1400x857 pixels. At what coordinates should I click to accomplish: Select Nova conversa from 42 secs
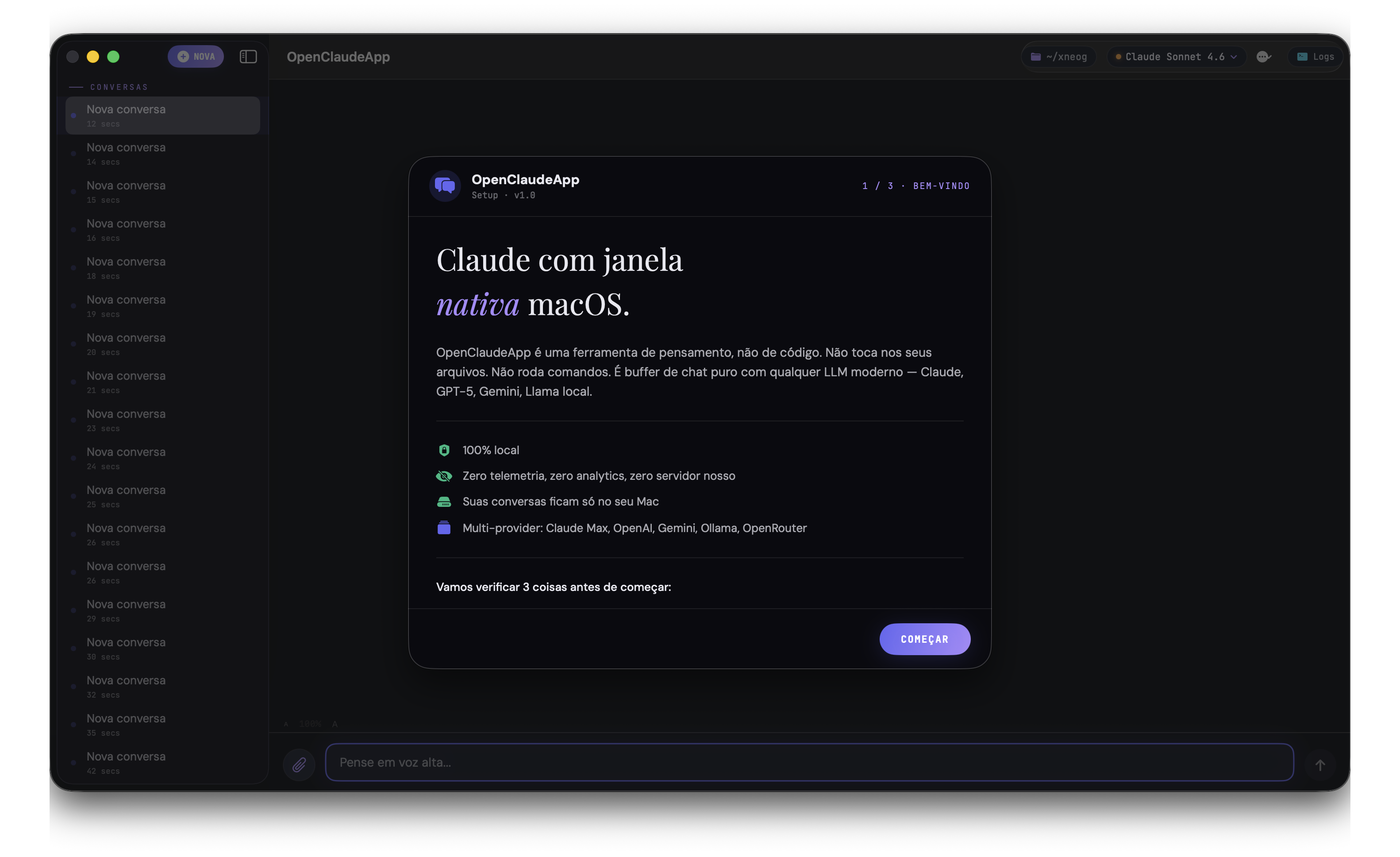pyautogui.click(x=162, y=763)
